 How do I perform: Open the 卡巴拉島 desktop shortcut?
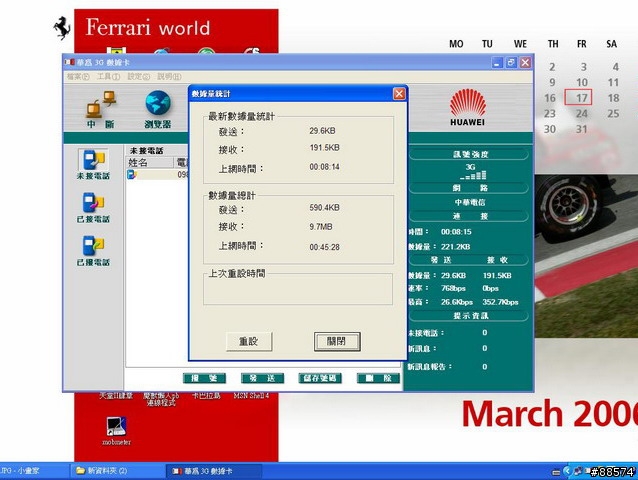206,395
